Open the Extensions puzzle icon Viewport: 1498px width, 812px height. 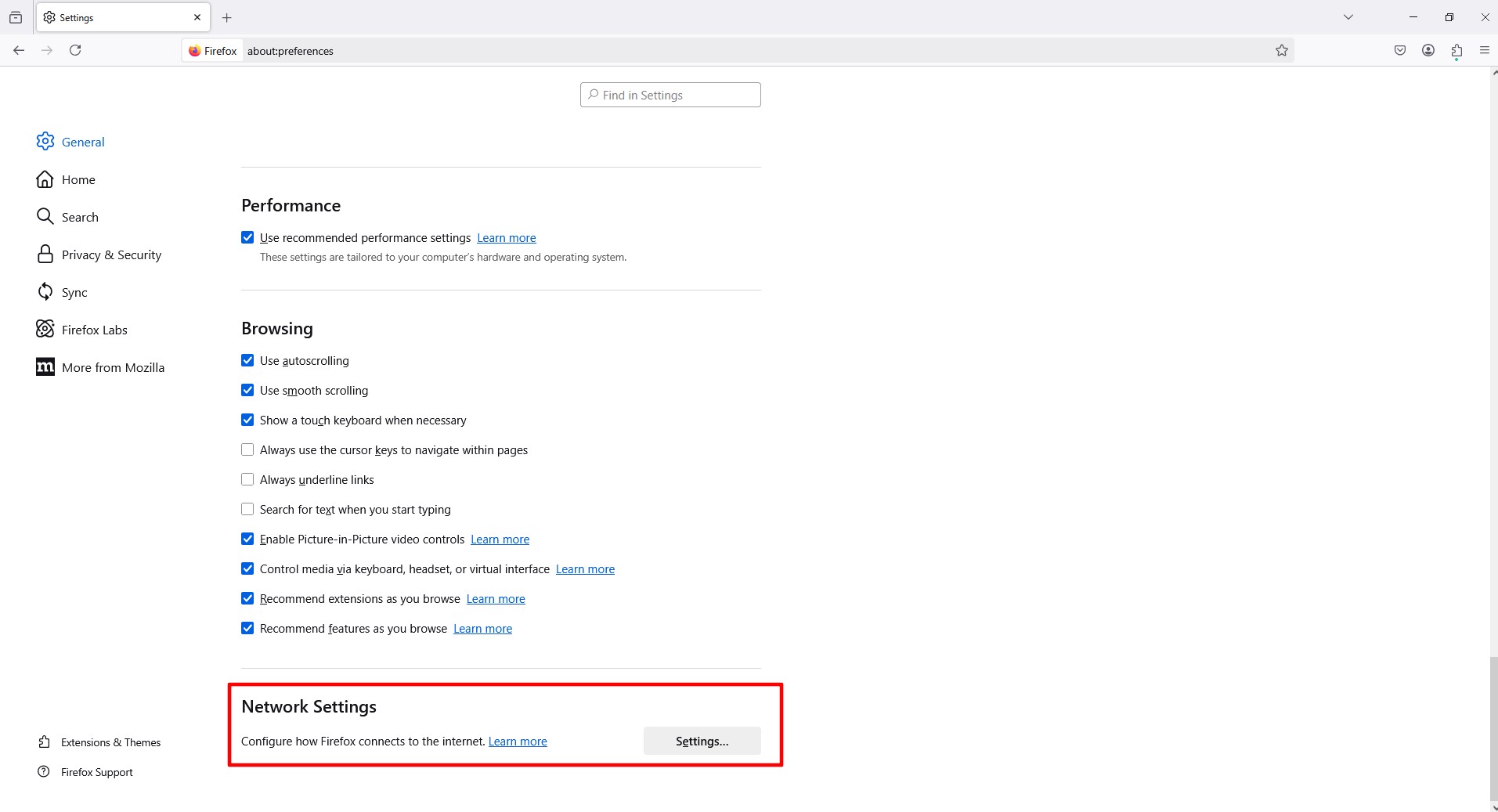point(1456,51)
